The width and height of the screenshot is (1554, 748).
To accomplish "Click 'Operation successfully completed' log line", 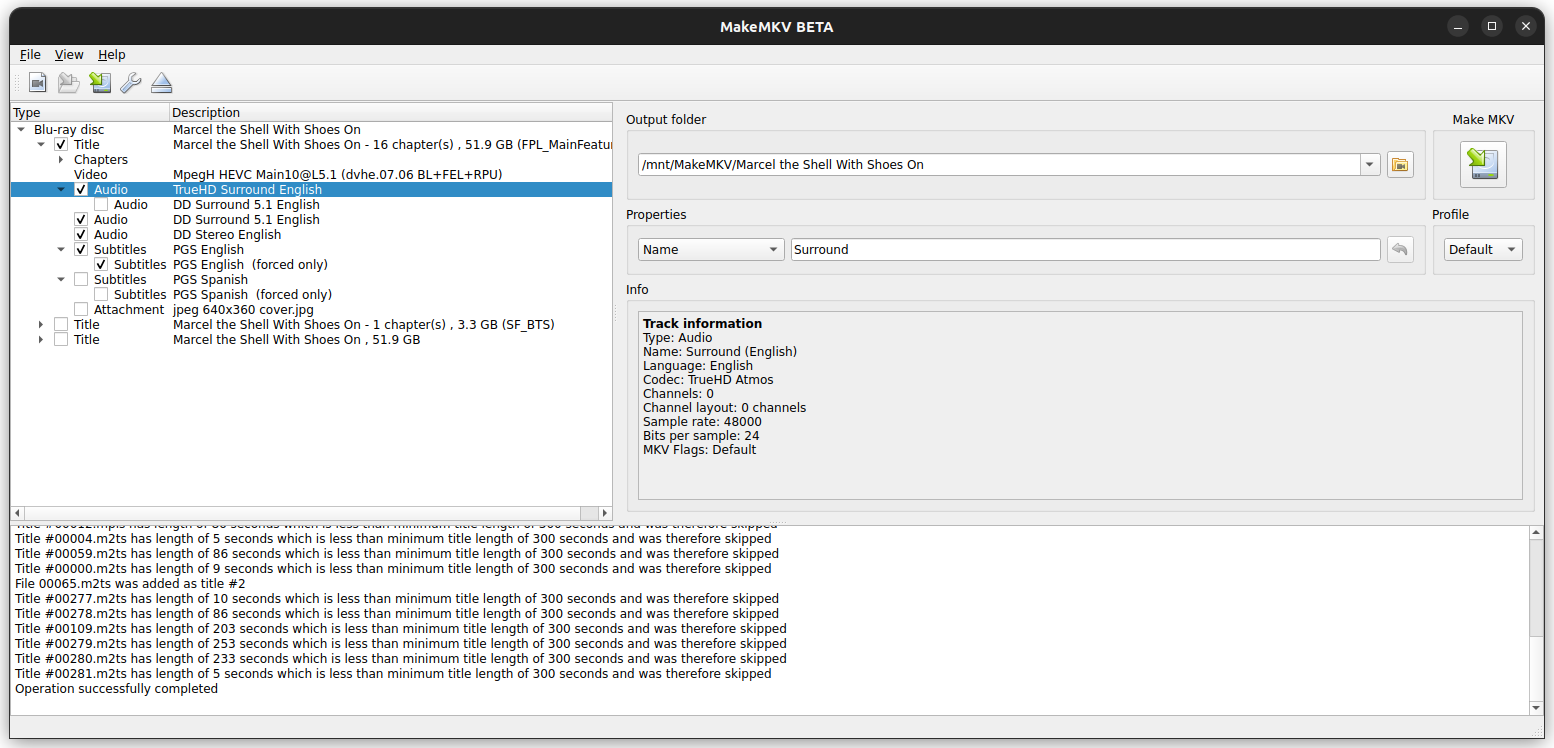I will click(x=116, y=689).
